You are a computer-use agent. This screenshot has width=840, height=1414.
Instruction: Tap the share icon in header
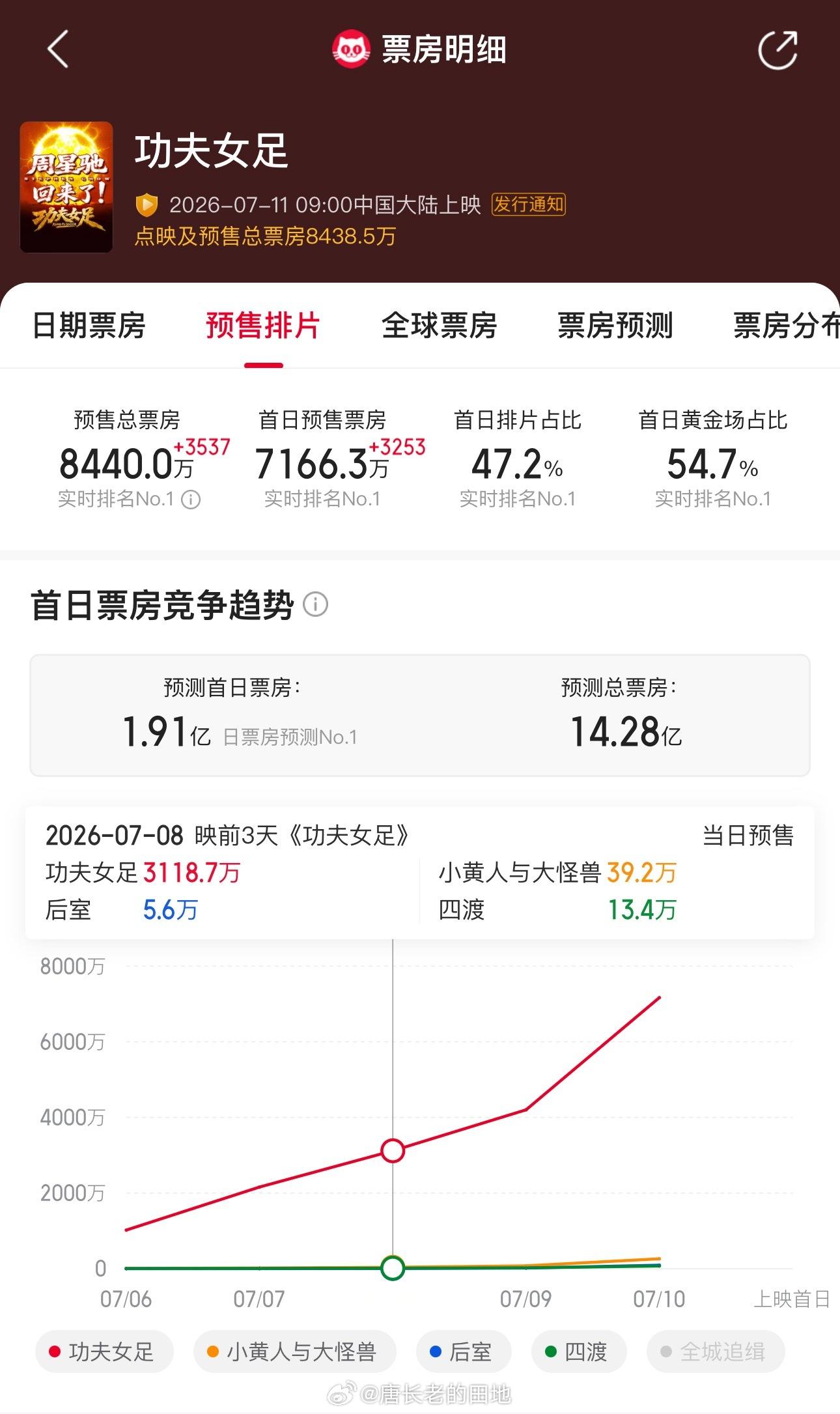778,49
